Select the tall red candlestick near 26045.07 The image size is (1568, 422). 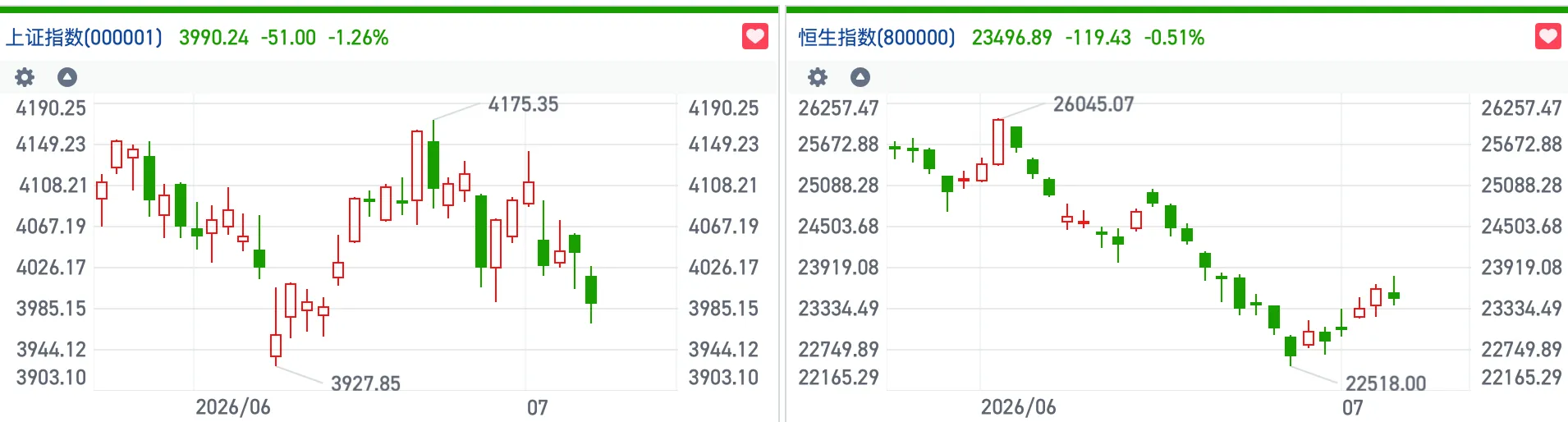998,142
